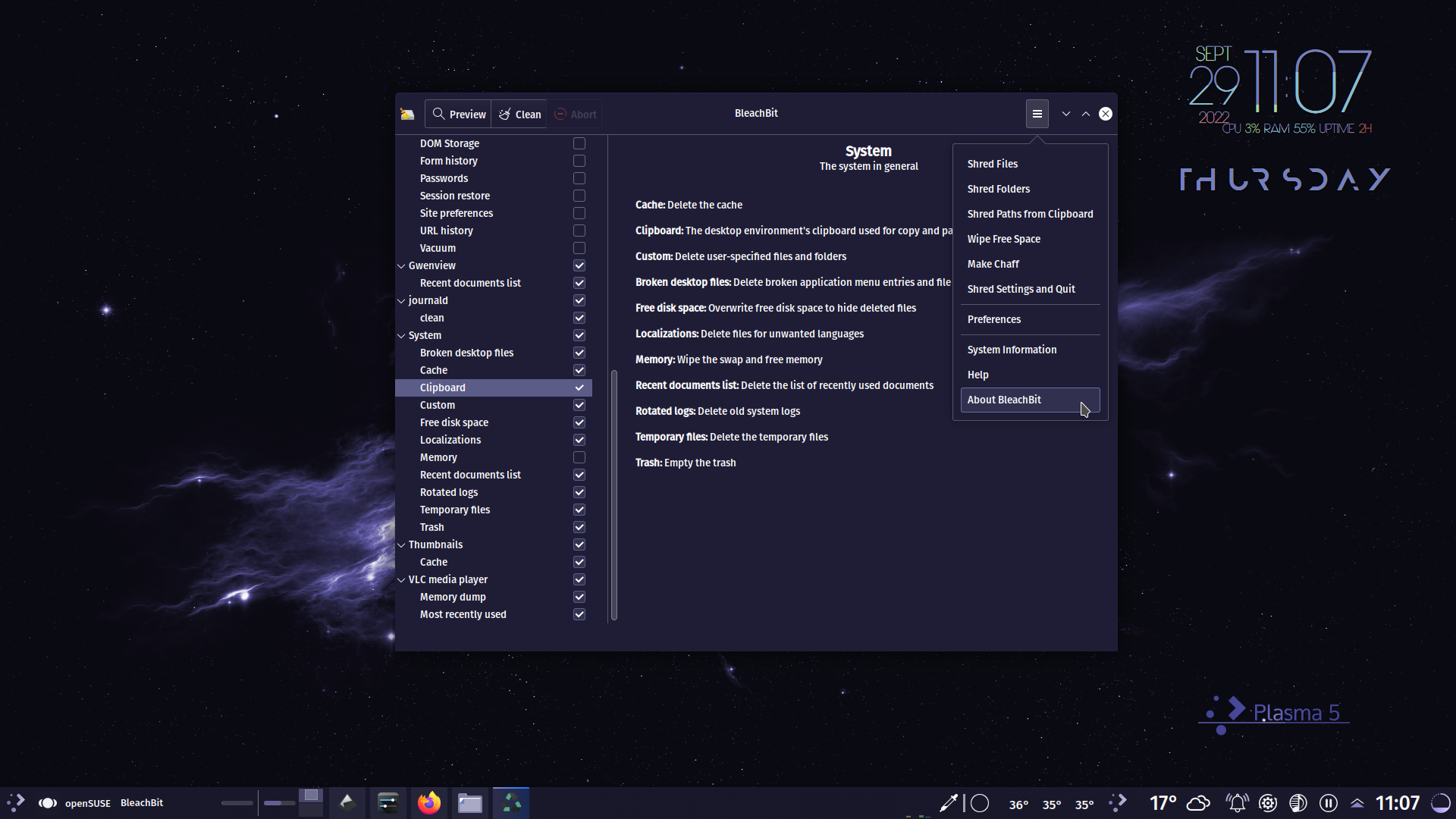Choose Shred Folders from the menu

pyautogui.click(x=1030, y=189)
